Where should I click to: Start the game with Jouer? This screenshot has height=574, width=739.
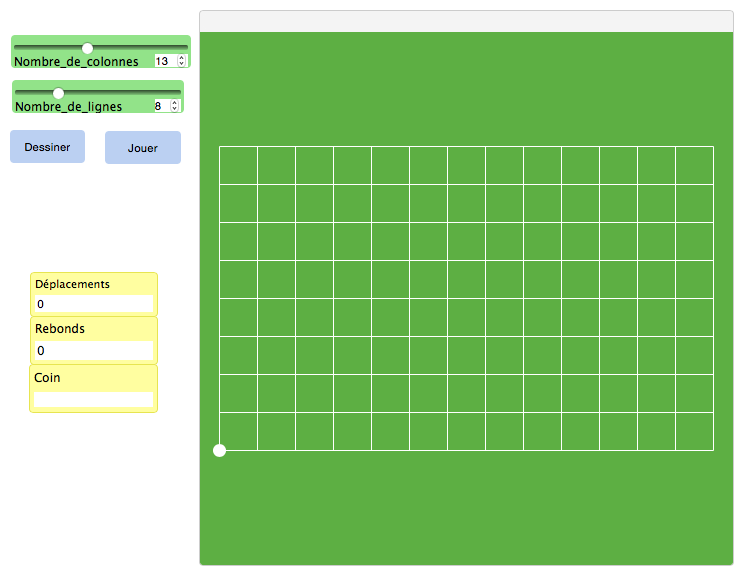tap(143, 148)
